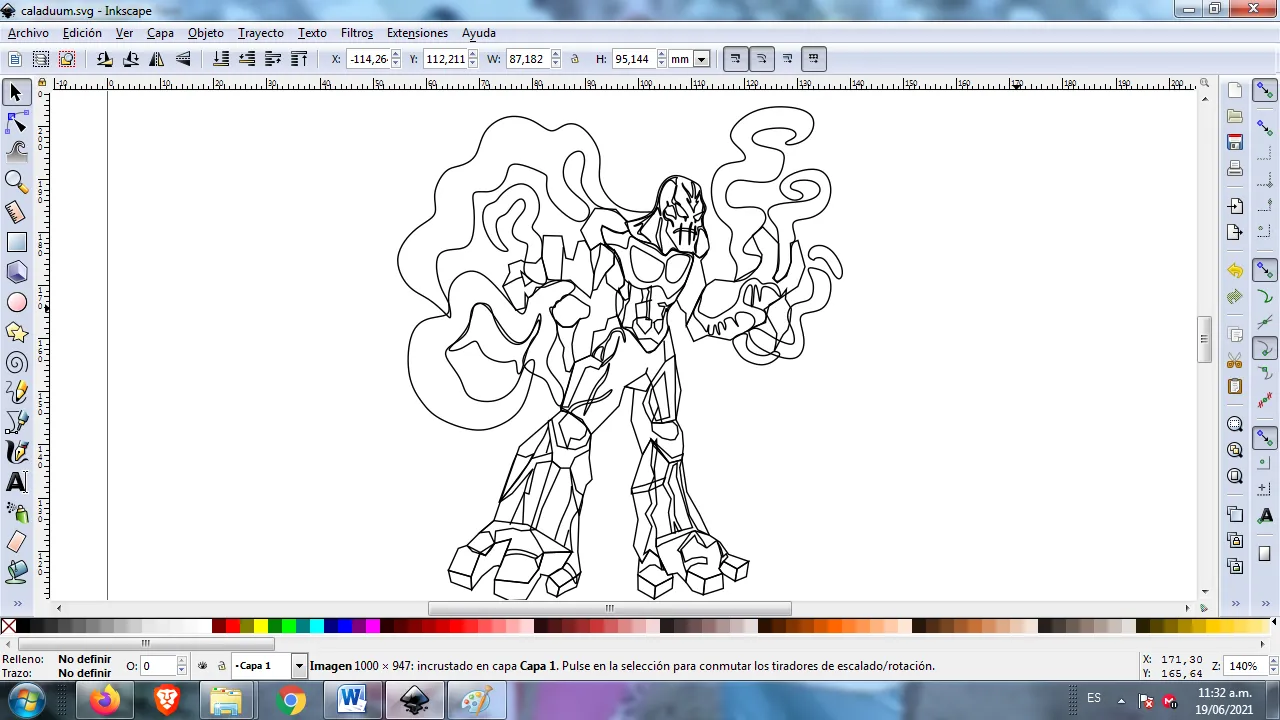The width and height of the screenshot is (1280, 720).
Task: Flip selection horizontally
Action: point(157,59)
